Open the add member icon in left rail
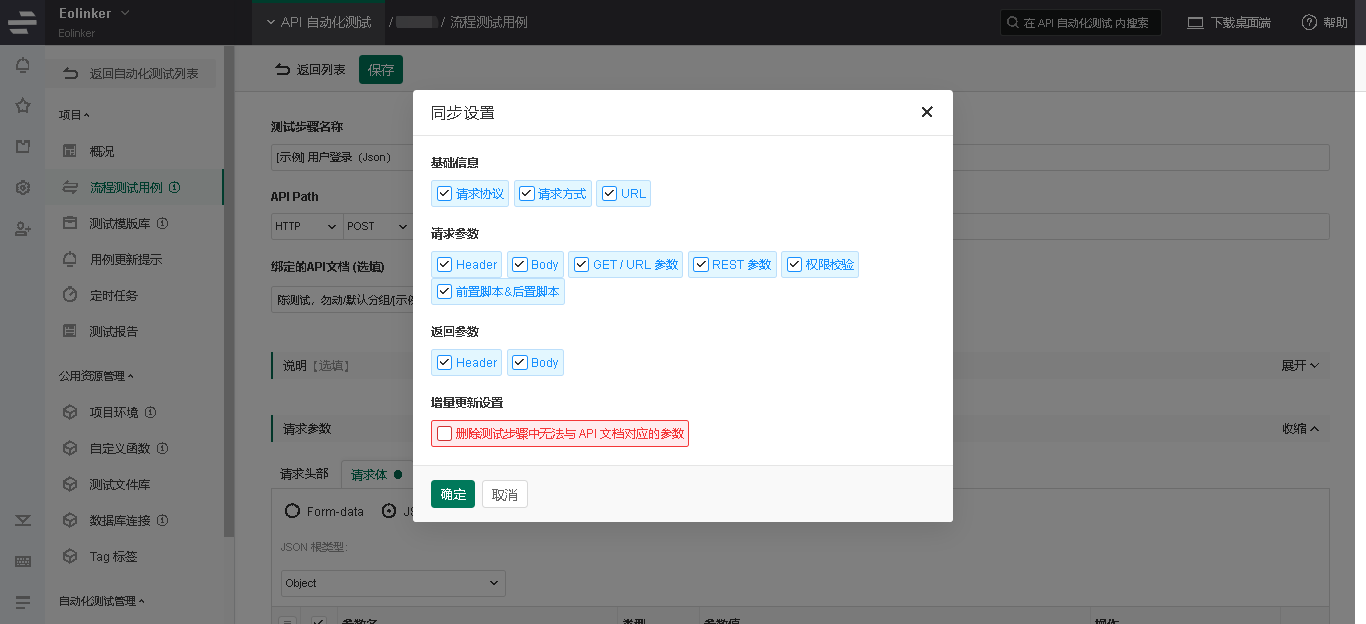 click(x=22, y=229)
